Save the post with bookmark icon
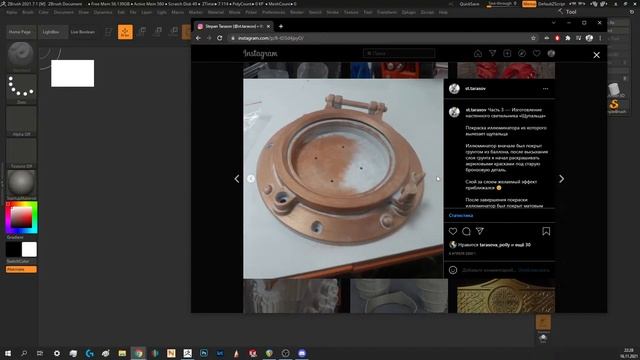The height and width of the screenshot is (360, 640). point(546,231)
